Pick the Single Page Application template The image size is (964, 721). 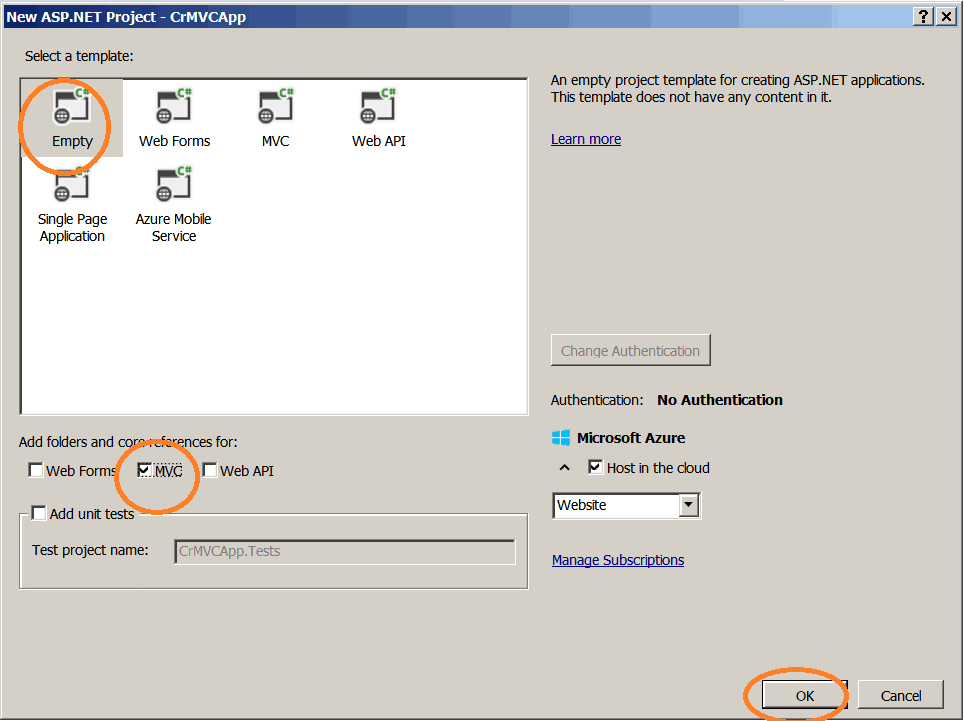(x=72, y=205)
